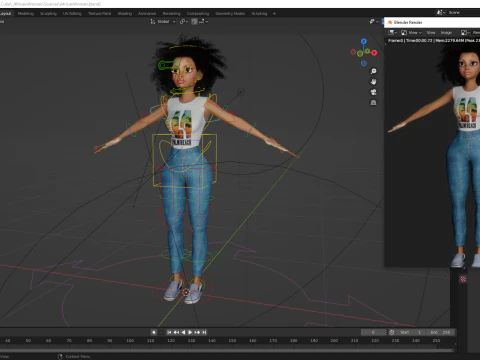Switch to the Animation workspace tab

point(147,14)
